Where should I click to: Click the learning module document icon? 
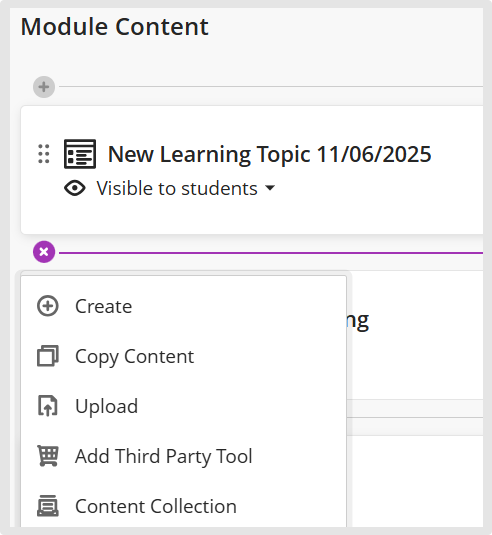80,154
